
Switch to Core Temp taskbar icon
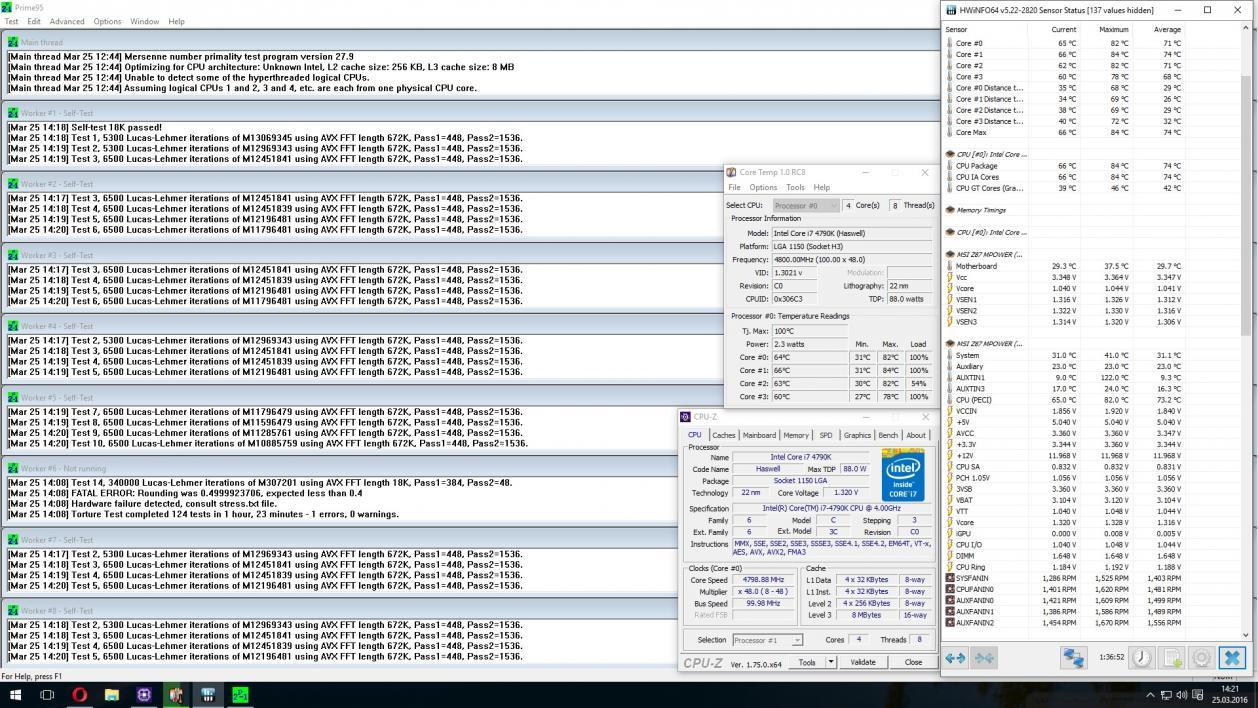(175, 695)
